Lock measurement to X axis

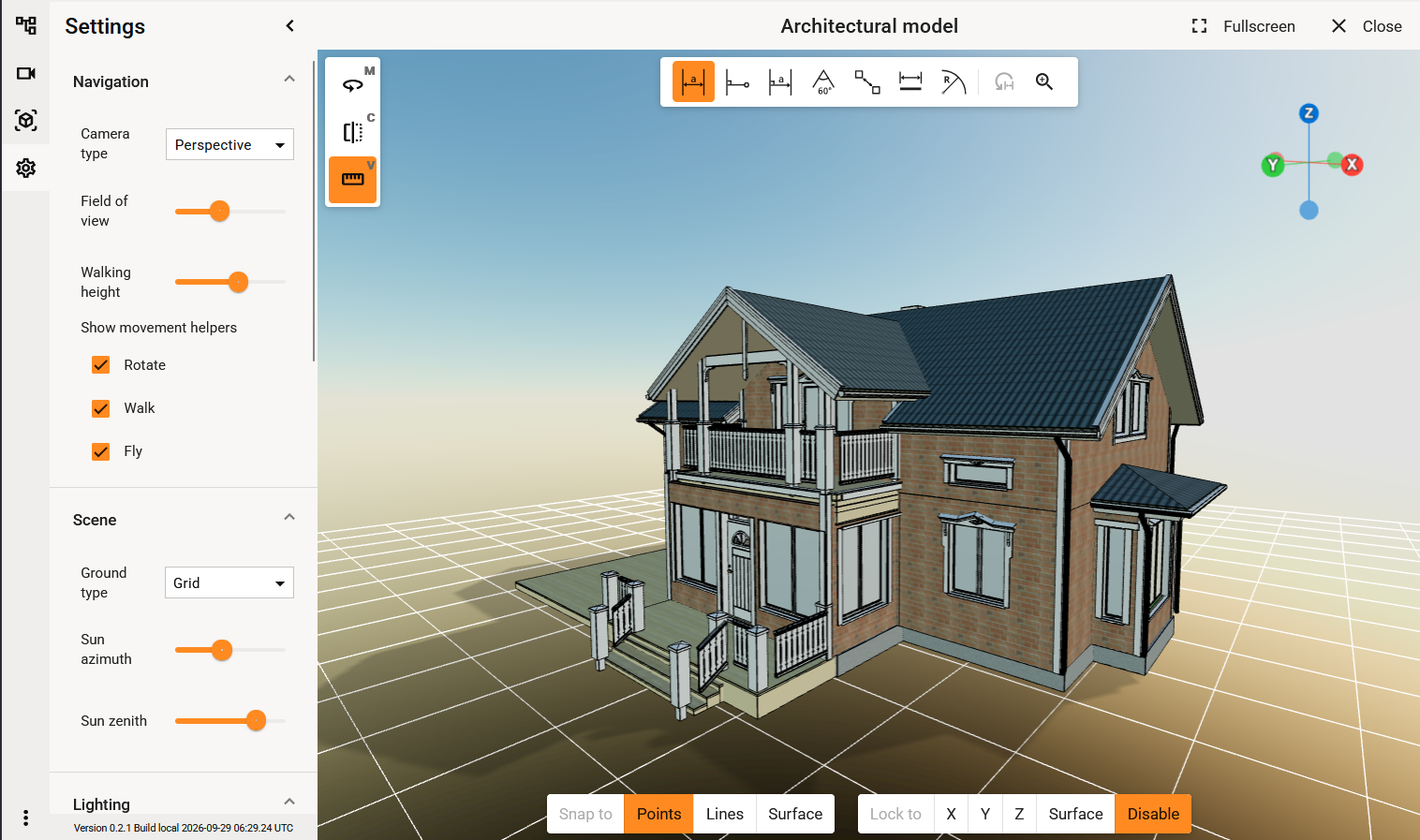(x=951, y=814)
